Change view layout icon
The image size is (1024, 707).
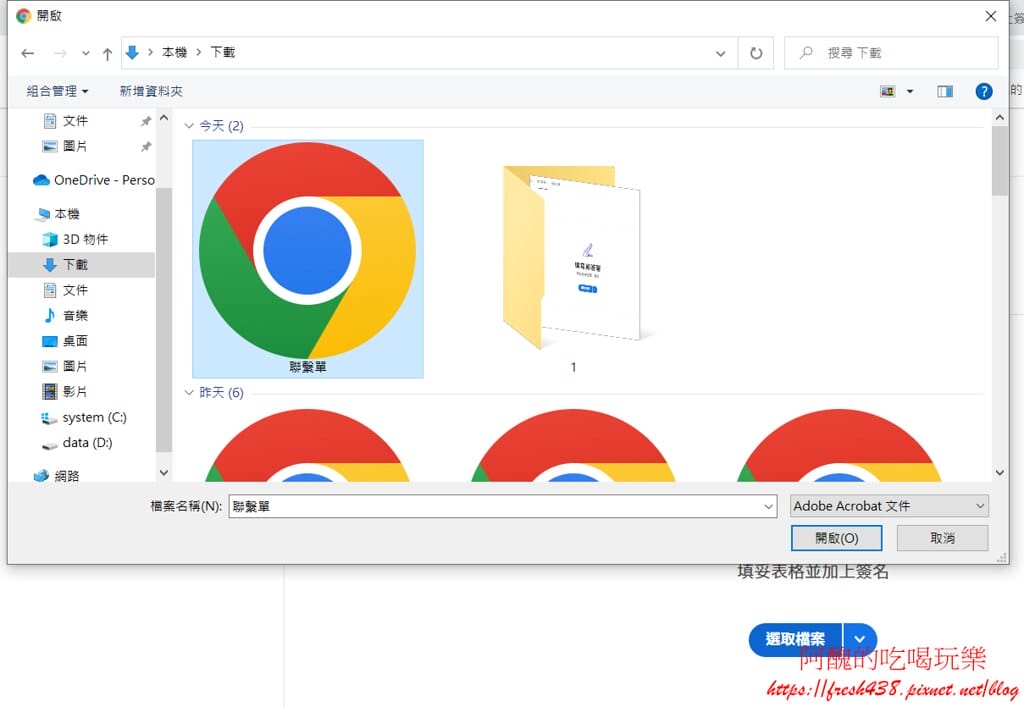[888, 91]
